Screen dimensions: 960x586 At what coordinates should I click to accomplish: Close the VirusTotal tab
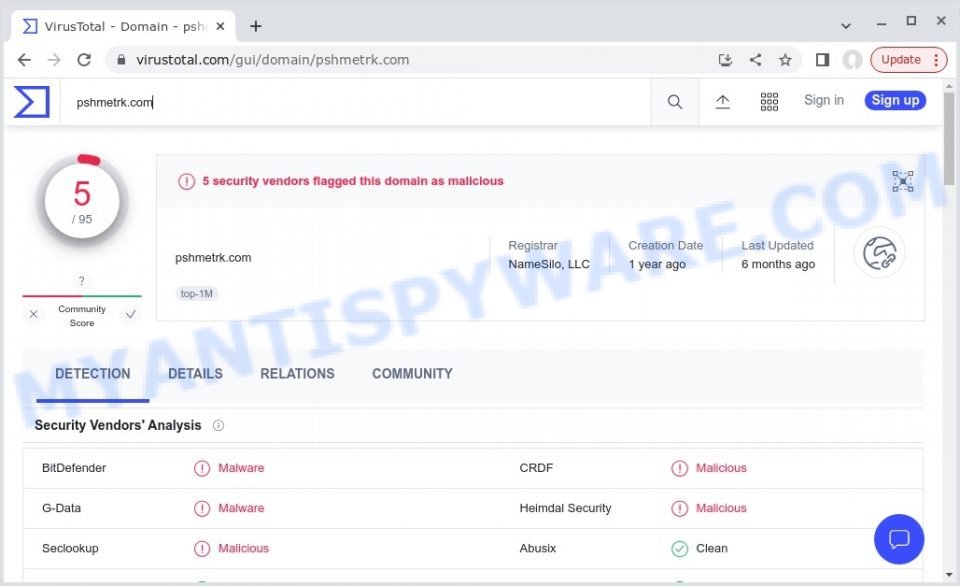pos(220,26)
